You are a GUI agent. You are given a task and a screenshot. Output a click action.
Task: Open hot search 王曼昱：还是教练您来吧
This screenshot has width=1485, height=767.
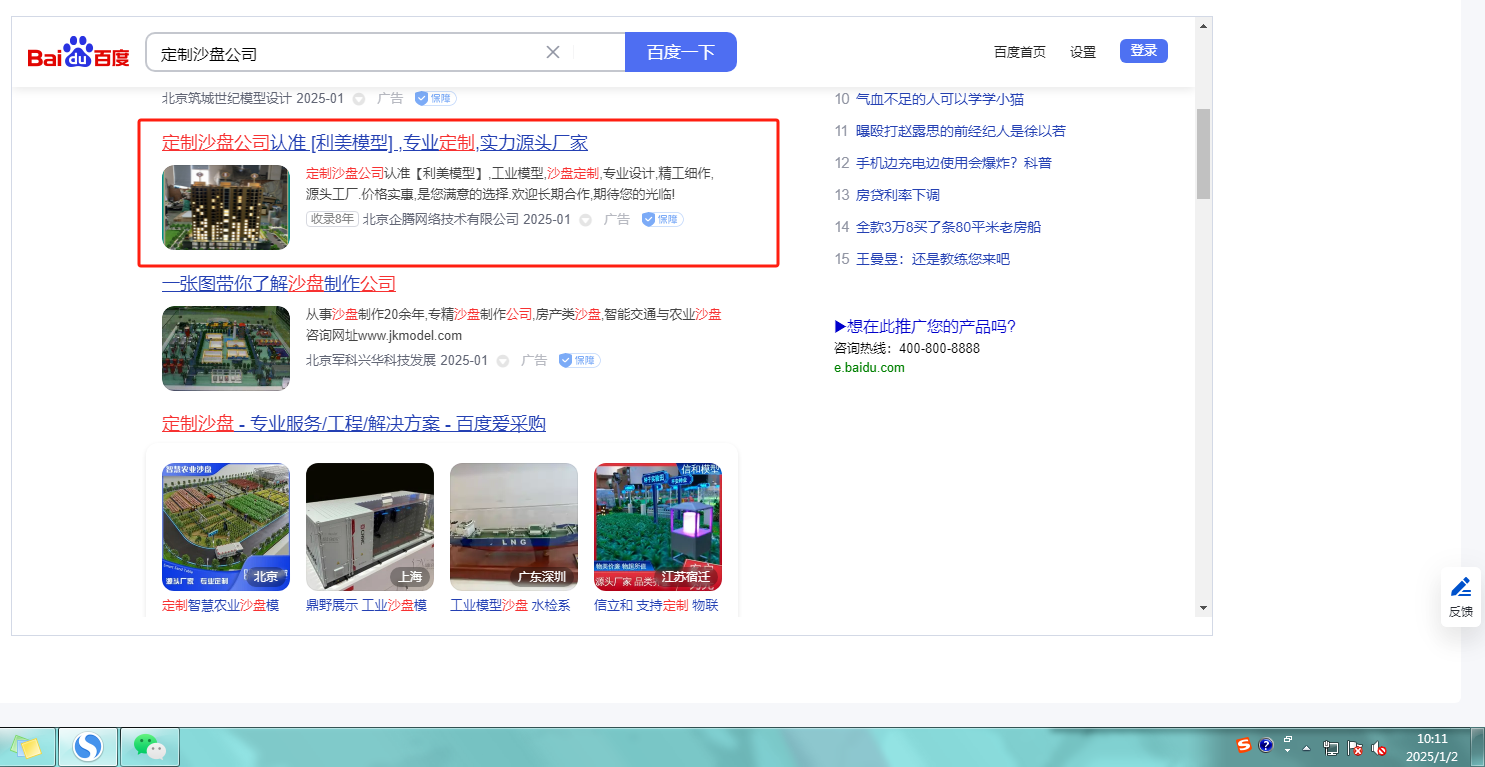[933, 259]
